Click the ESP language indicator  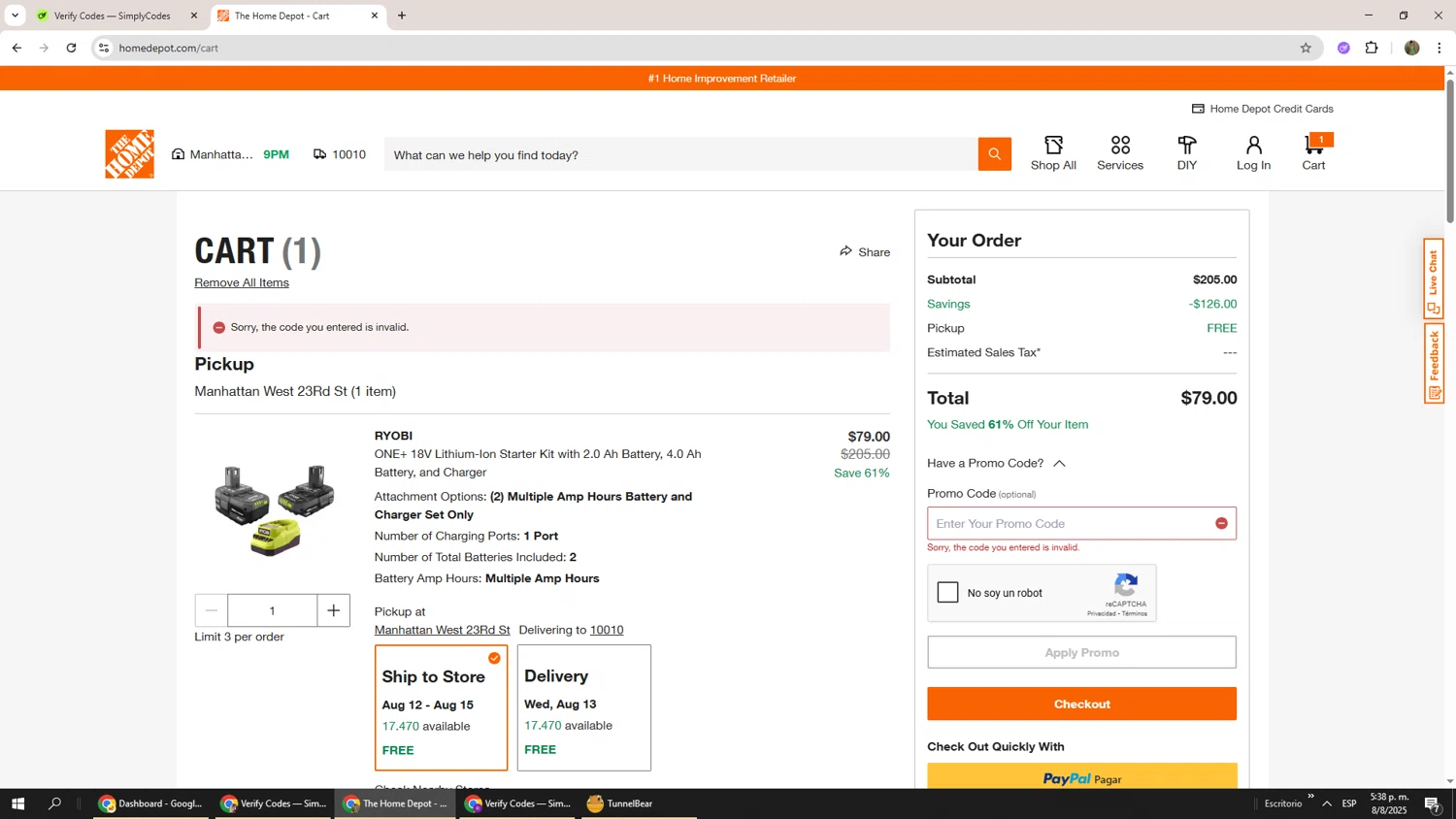[x=1348, y=803]
